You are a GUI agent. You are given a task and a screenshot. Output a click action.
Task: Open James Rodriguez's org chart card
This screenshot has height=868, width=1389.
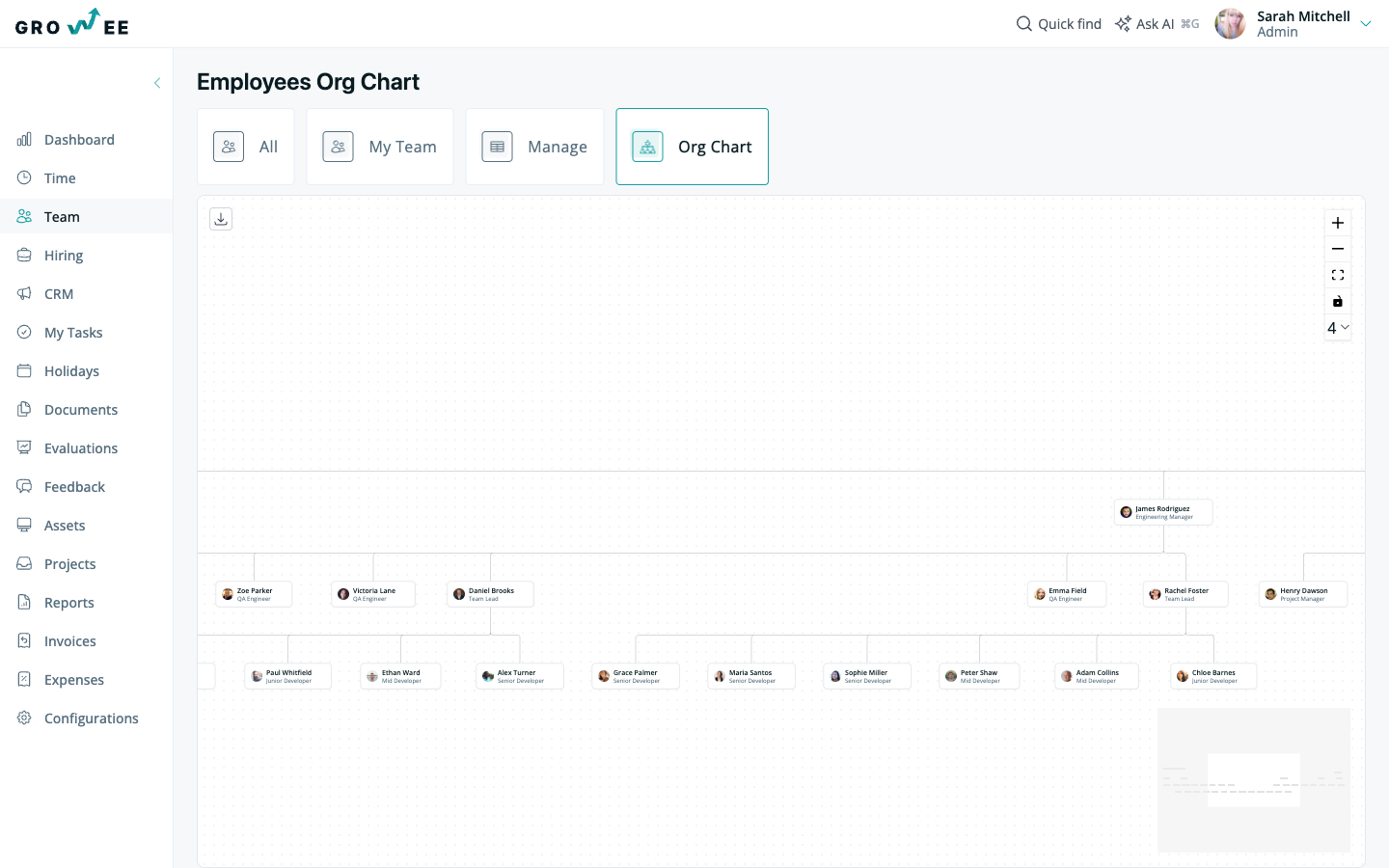click(x=1163, y=512)
